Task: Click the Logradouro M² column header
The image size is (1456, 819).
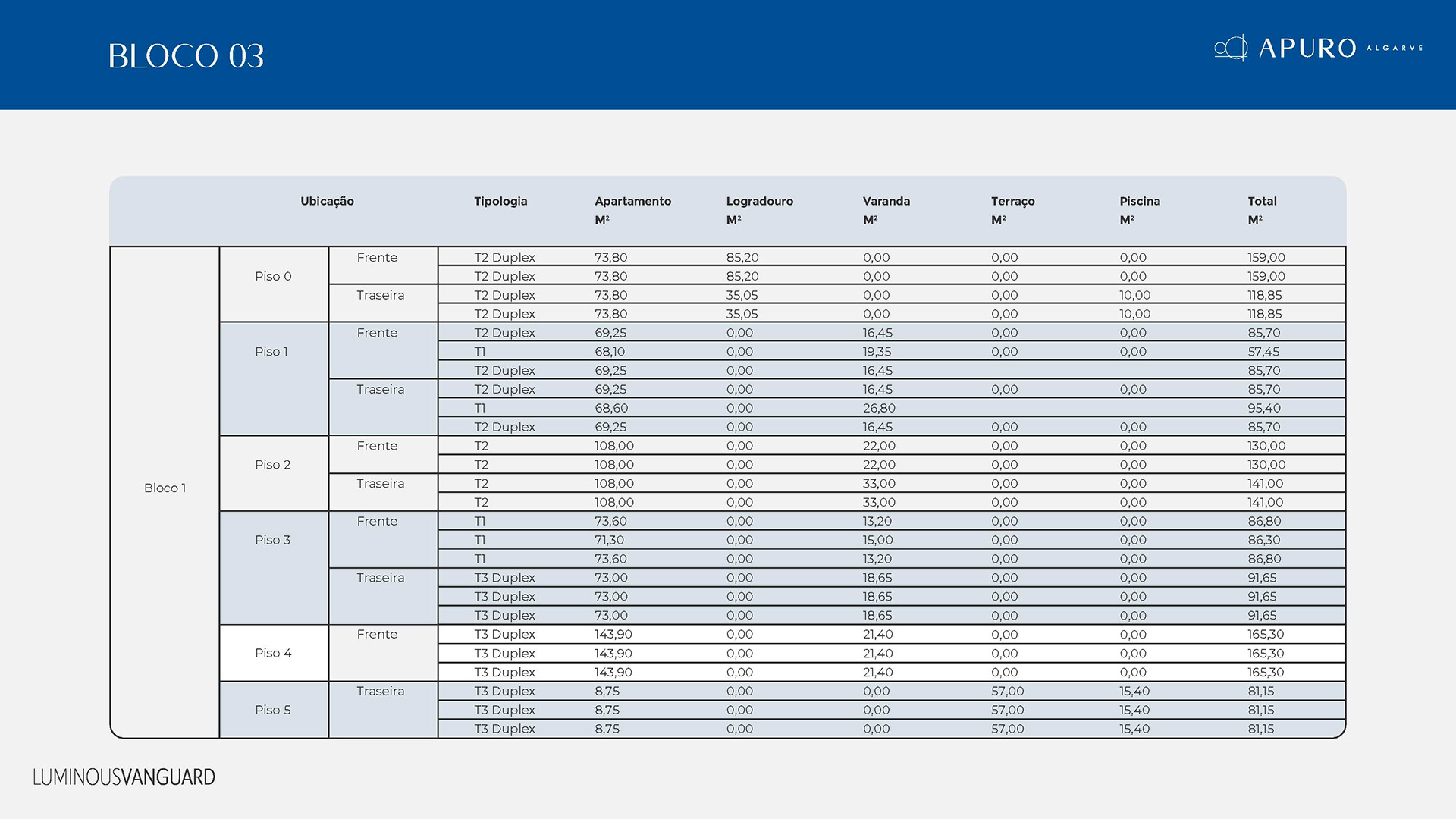Action: [759, 209]
